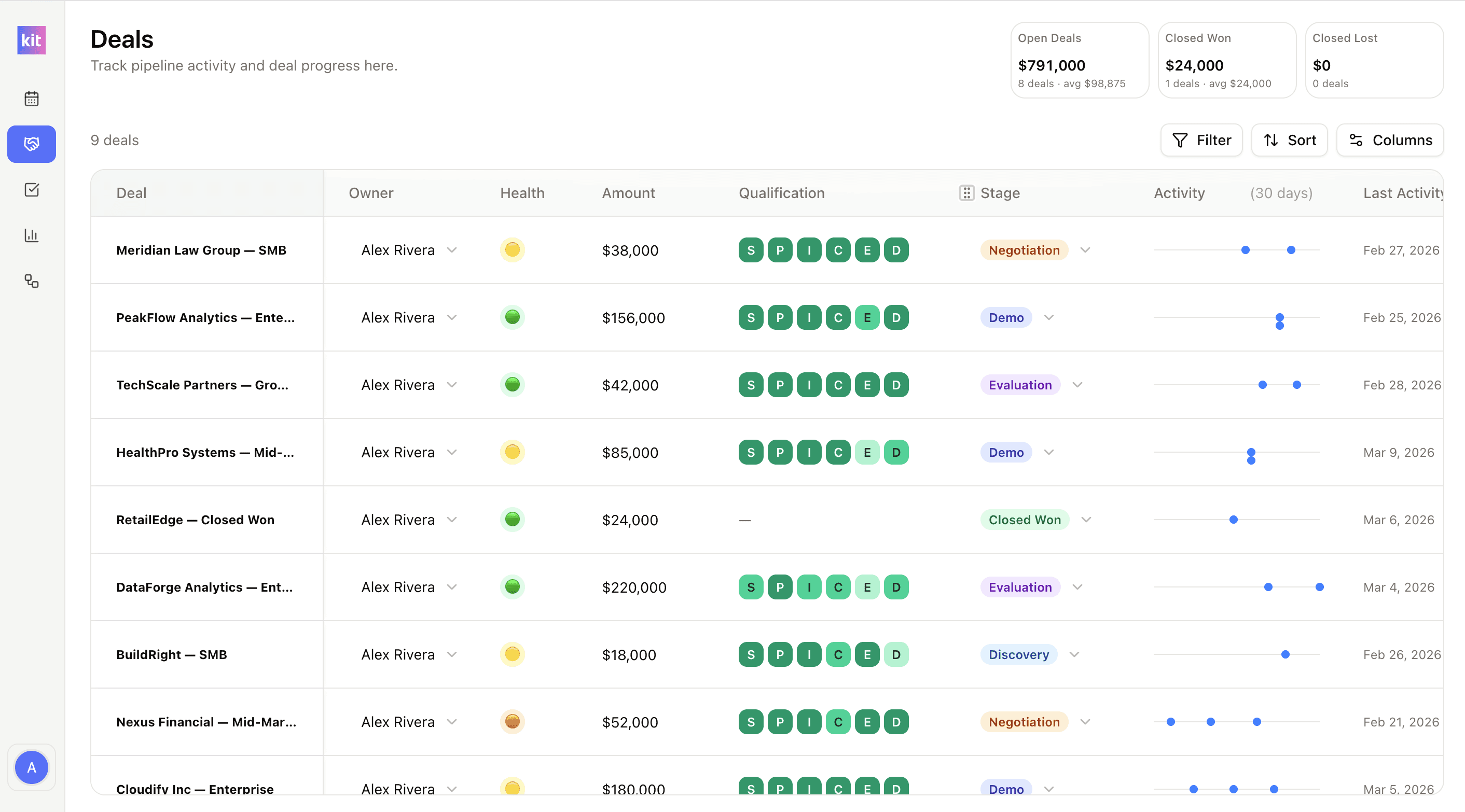Click the Sort button
This screenshot has height=812, width=1465.
(x=1289, y=140)
